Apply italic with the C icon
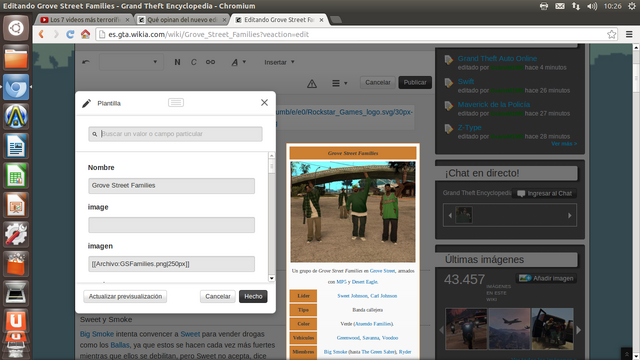The width and height of the screenshot is (640, 360). (193, 62)
